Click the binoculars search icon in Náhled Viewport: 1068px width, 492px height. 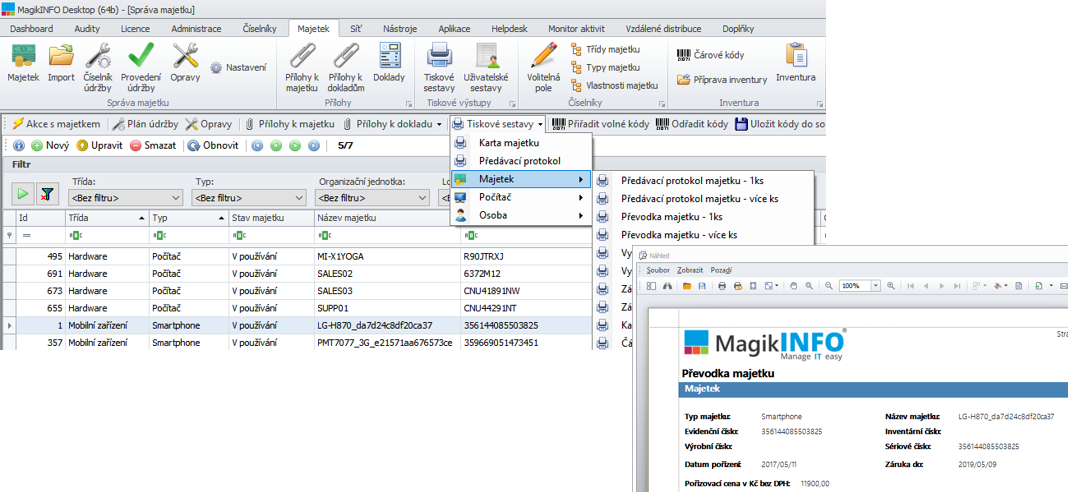[668, 286]
